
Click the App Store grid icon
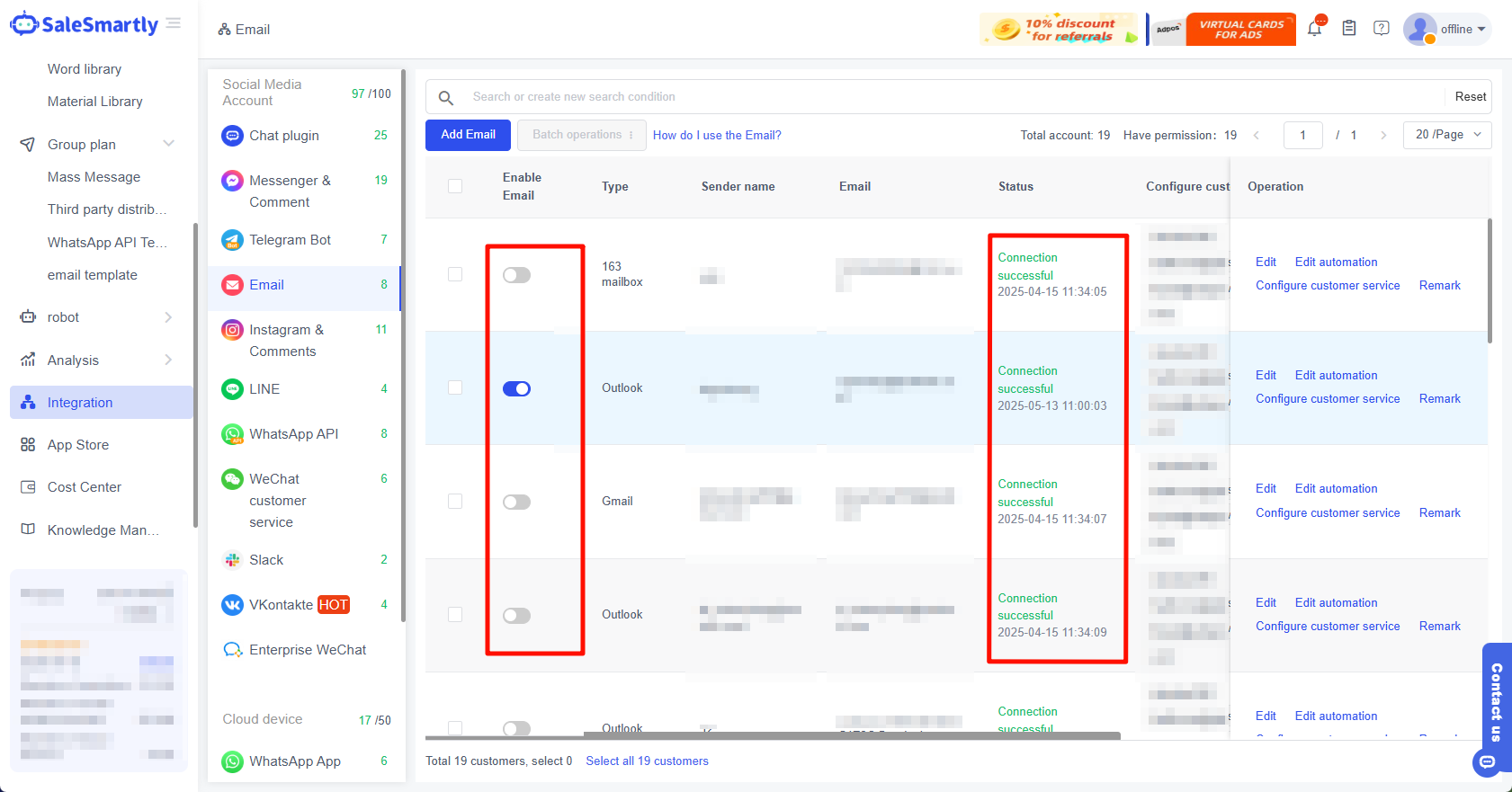pos(28,445)
